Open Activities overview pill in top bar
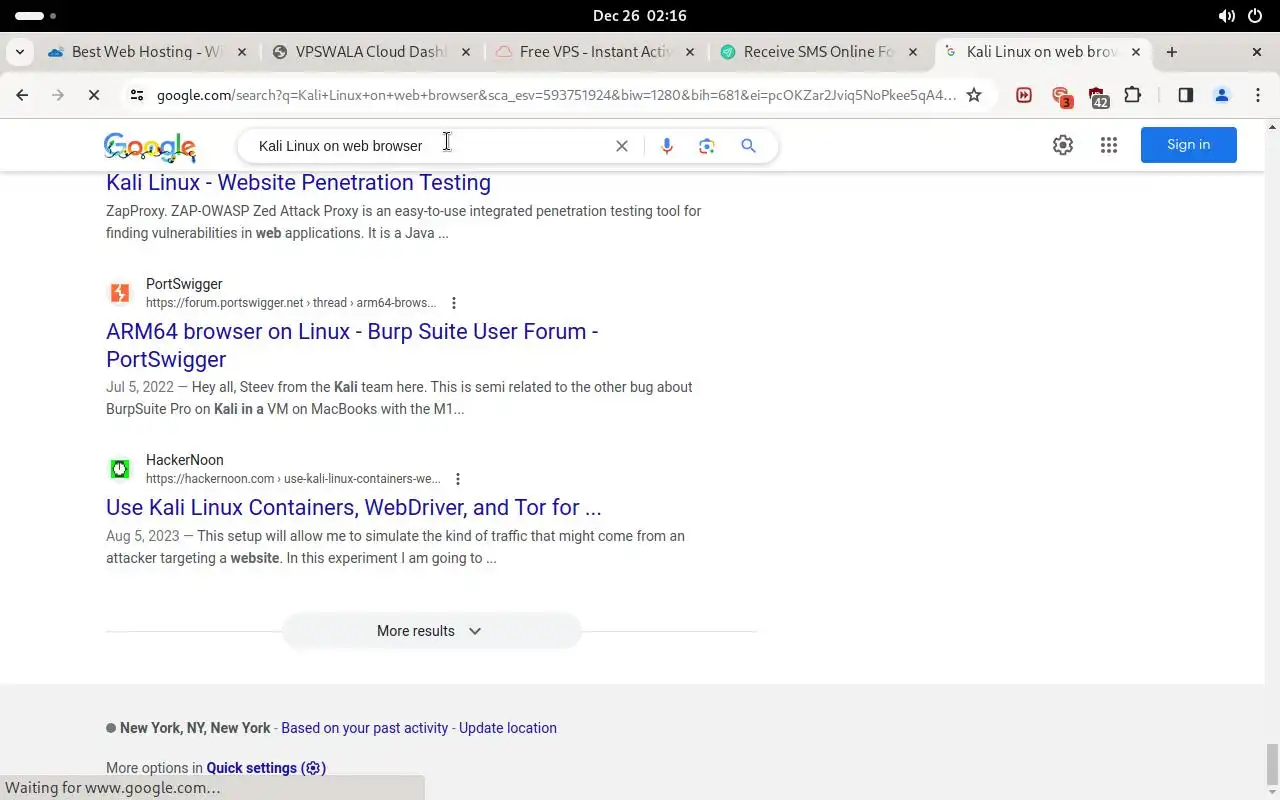The image size is (1280, 800). click(35, 16)
